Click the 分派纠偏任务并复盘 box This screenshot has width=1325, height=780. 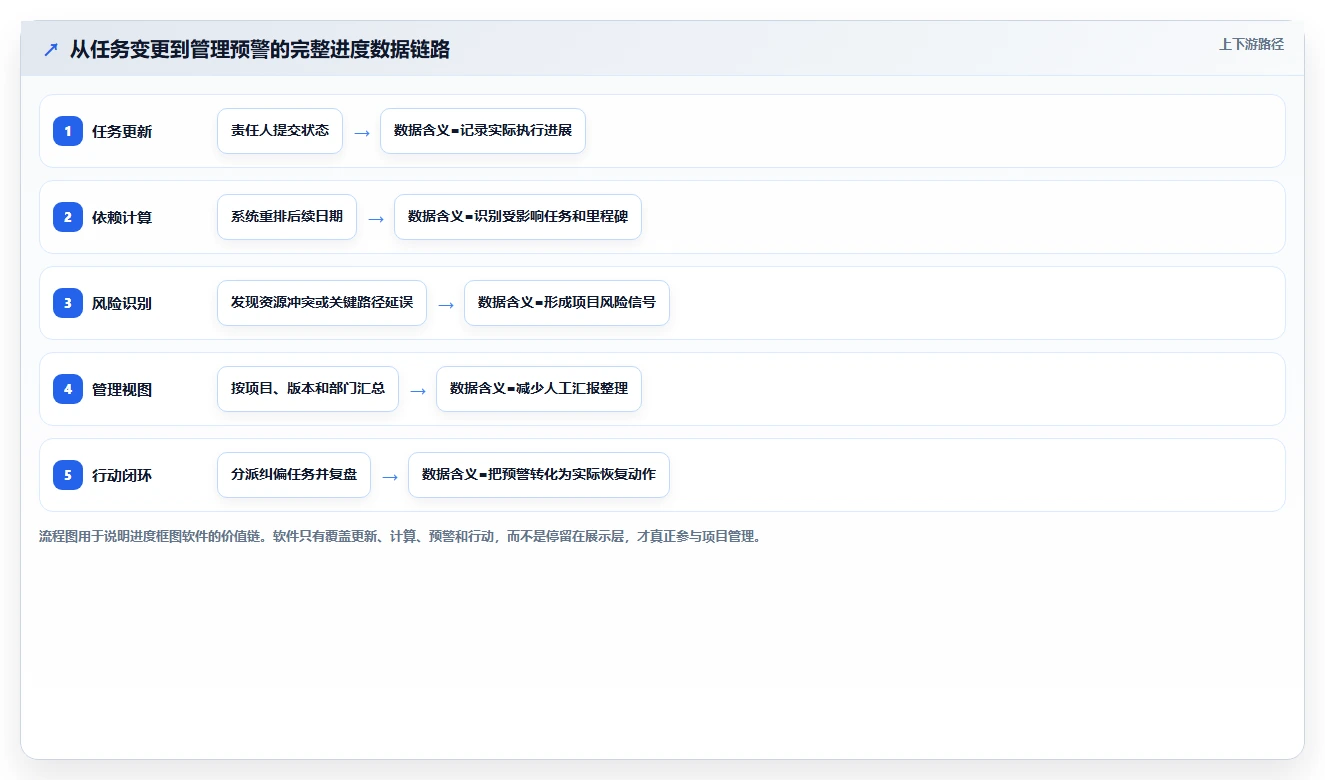point(294,475)
